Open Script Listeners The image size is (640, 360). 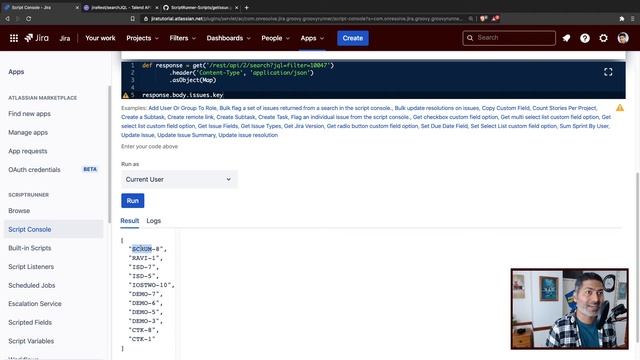tap(31, 267)
